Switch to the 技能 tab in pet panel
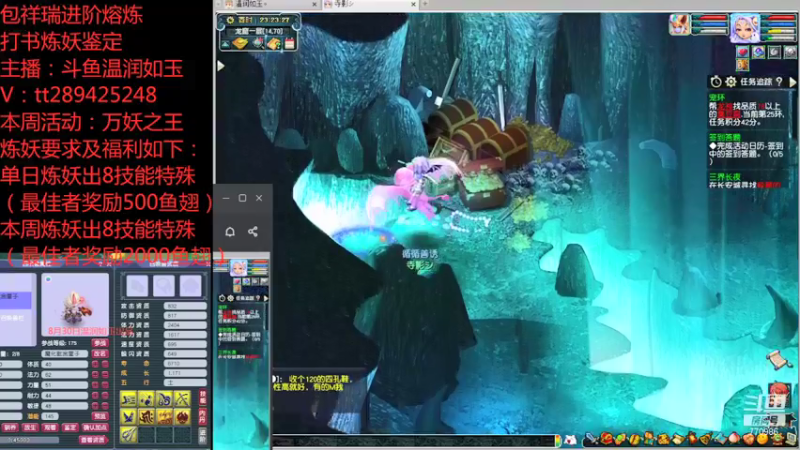This screenshot has height=450, width=800. [x=202, y=397]
